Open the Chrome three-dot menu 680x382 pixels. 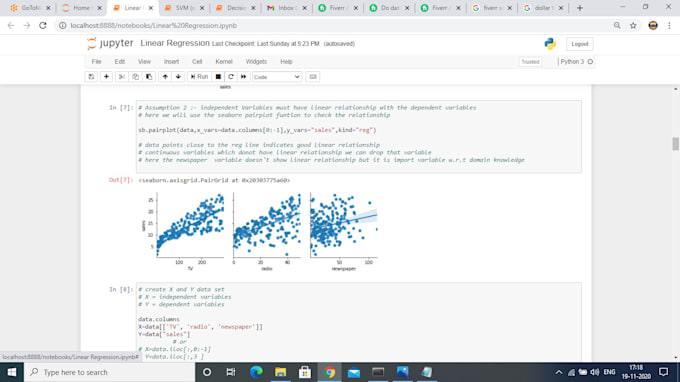(669, 26)
